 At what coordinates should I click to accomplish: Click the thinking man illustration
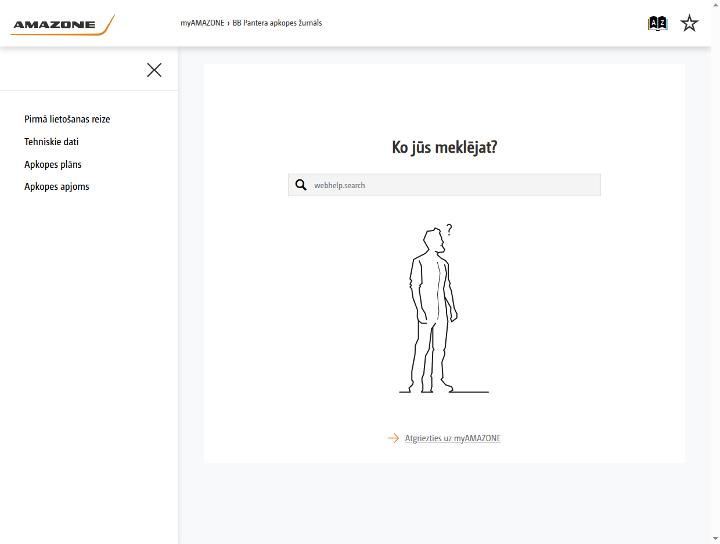(x=443, y=310)
